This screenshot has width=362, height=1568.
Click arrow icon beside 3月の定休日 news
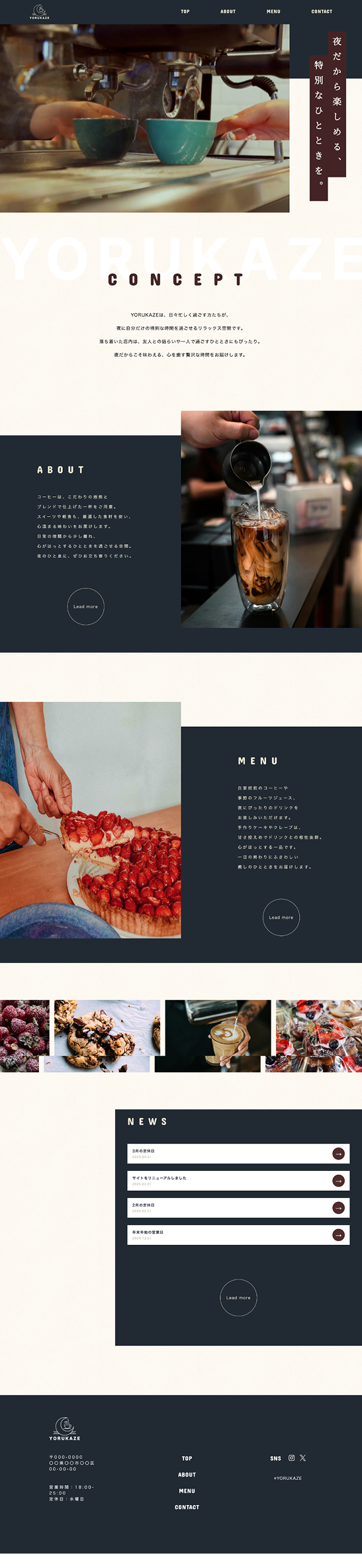point(338,1154)
